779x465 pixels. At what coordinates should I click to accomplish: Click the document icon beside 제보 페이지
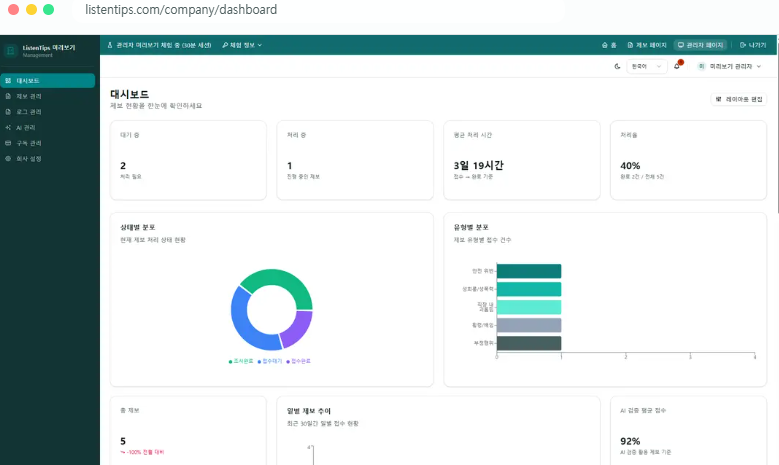(x=630, y=45)
